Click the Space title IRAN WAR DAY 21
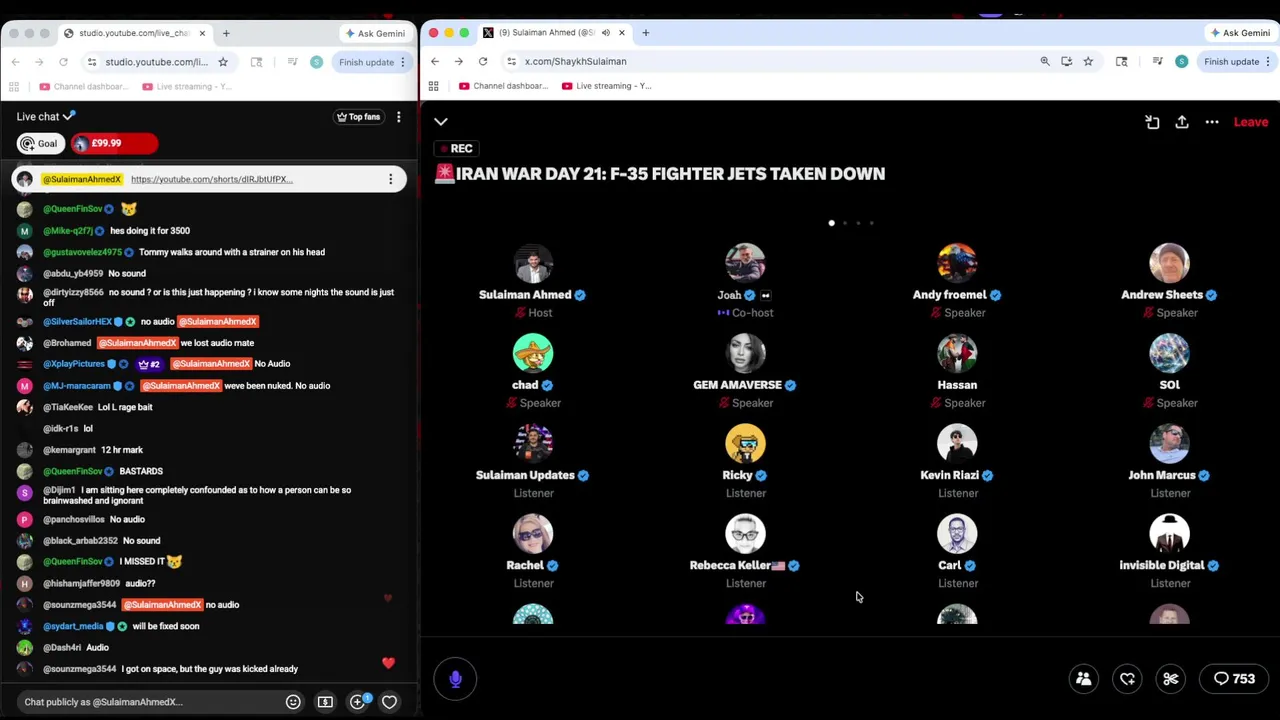 coord(660,174)
